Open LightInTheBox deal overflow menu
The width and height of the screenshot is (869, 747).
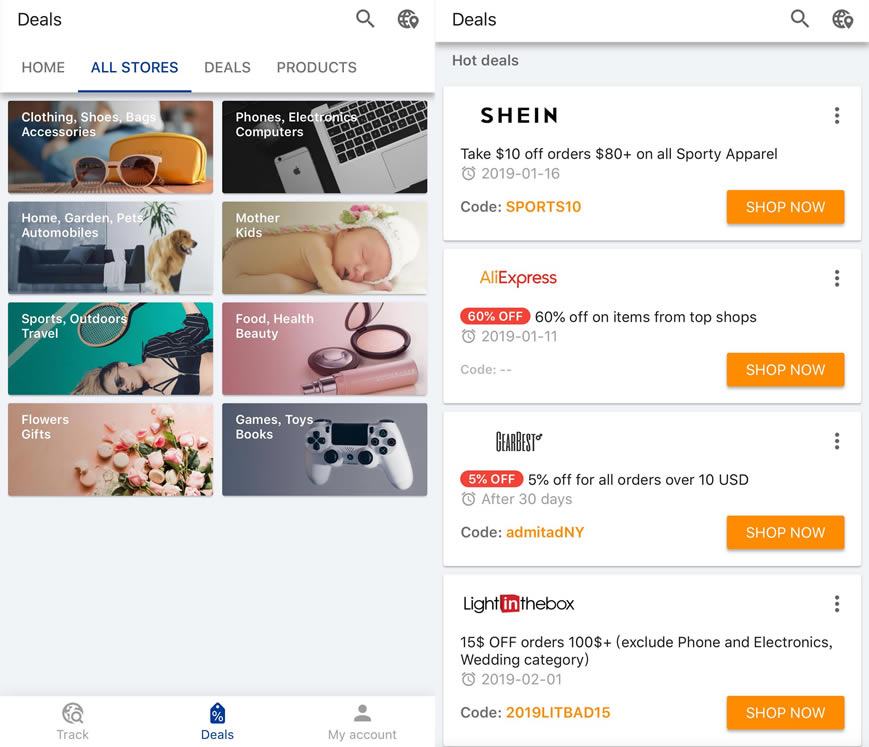[837, 604]
